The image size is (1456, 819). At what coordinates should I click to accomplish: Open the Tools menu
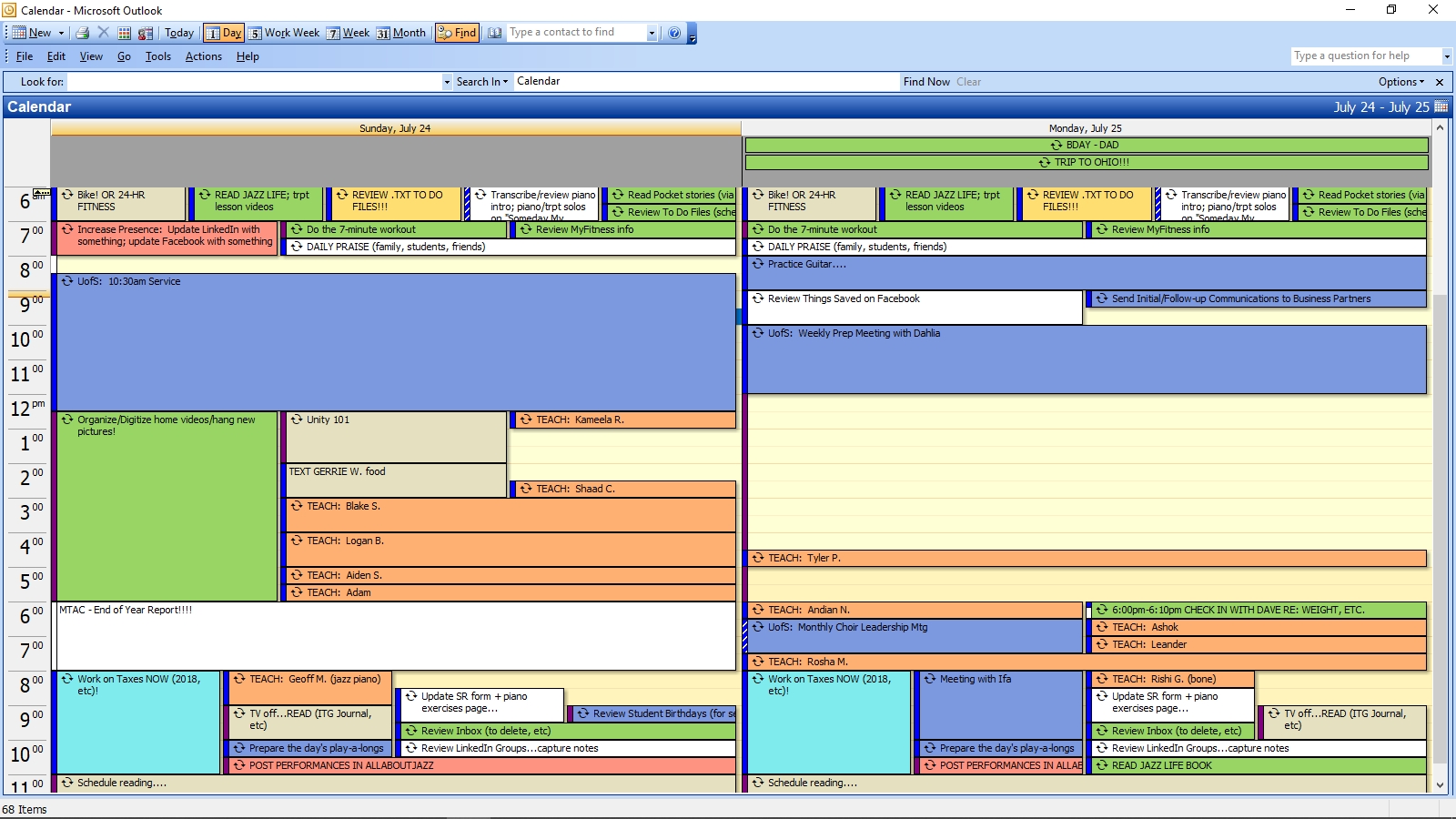point(158,56)
